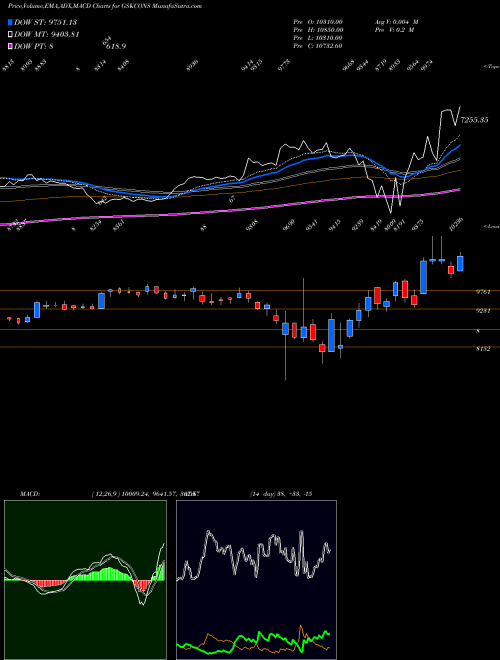Viewport: 500px width, 660px height.
Task: Click the 9281 price level label
Action: (483, 311)
